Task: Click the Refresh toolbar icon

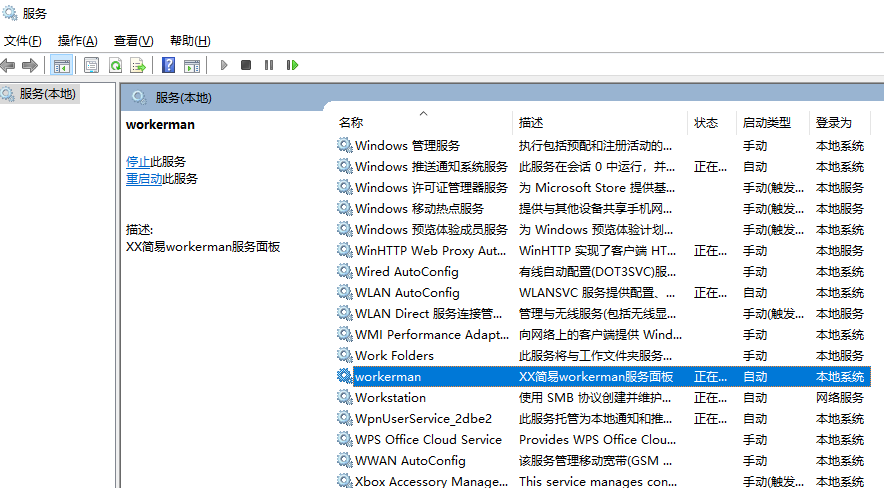Action: coord(116,65)
